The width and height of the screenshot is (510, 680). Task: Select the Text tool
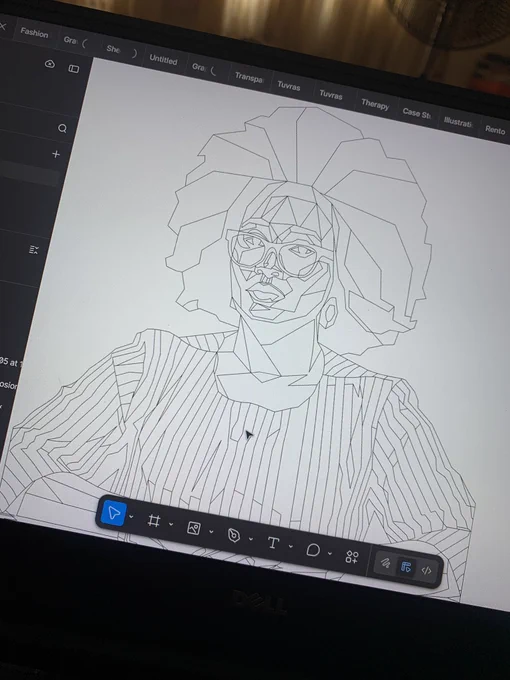(x=273, y=543)
